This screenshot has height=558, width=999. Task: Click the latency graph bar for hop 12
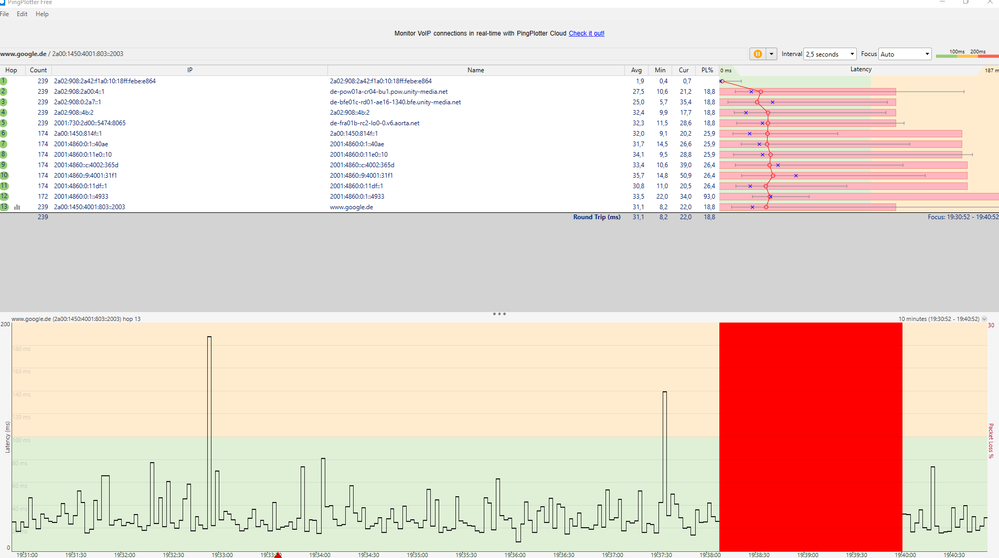pos(859,197)
